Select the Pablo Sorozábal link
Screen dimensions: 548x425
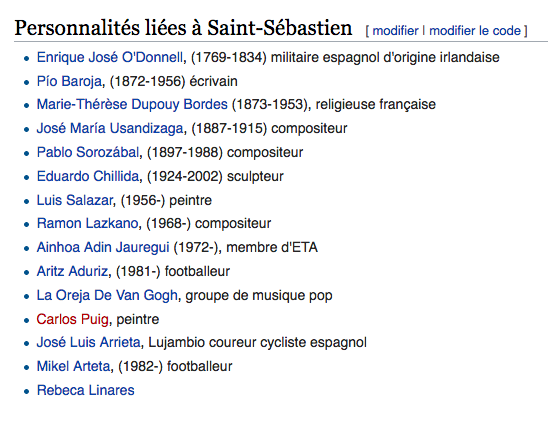point(88,152)
